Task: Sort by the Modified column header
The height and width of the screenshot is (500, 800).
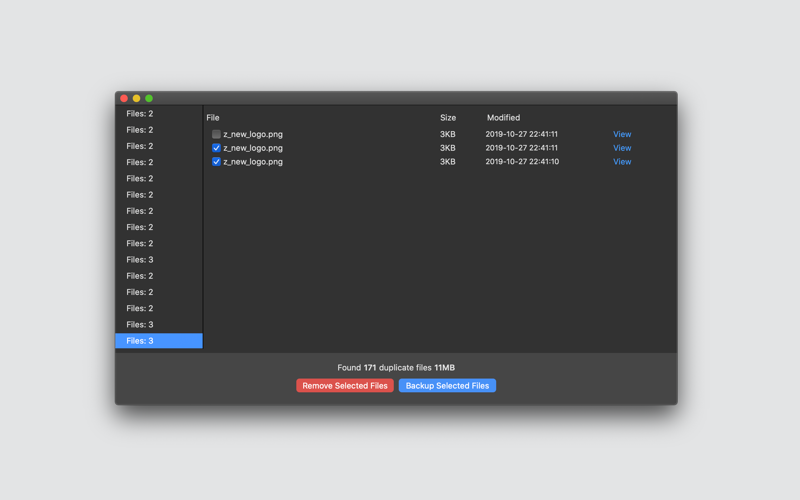Action: point(503,118)
